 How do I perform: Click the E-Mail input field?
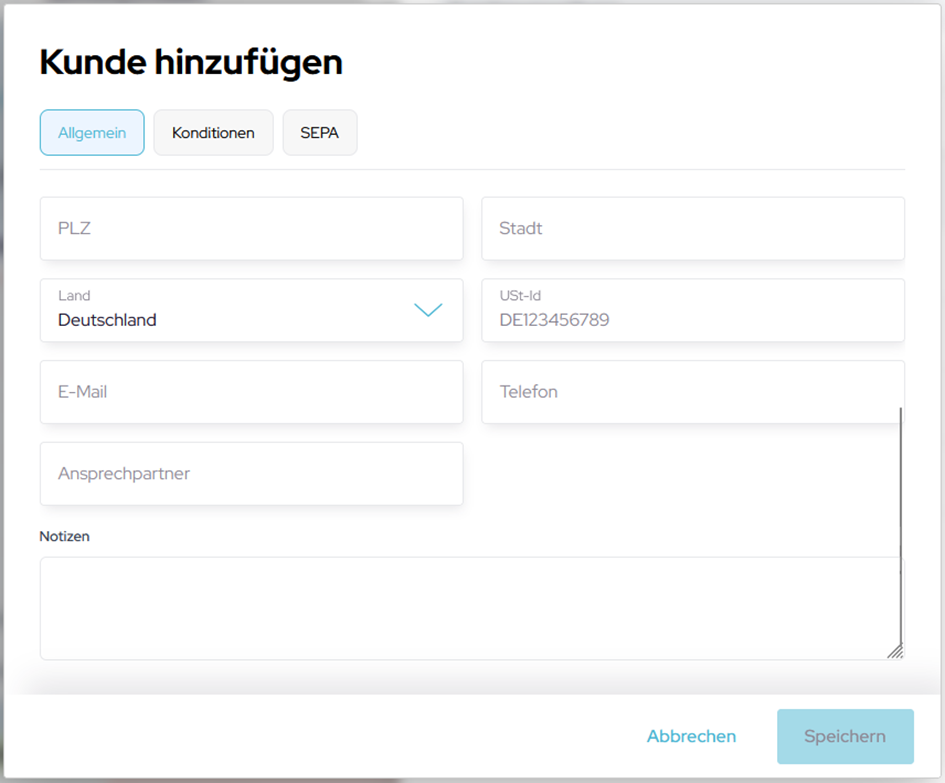click(x=251, y=392)
